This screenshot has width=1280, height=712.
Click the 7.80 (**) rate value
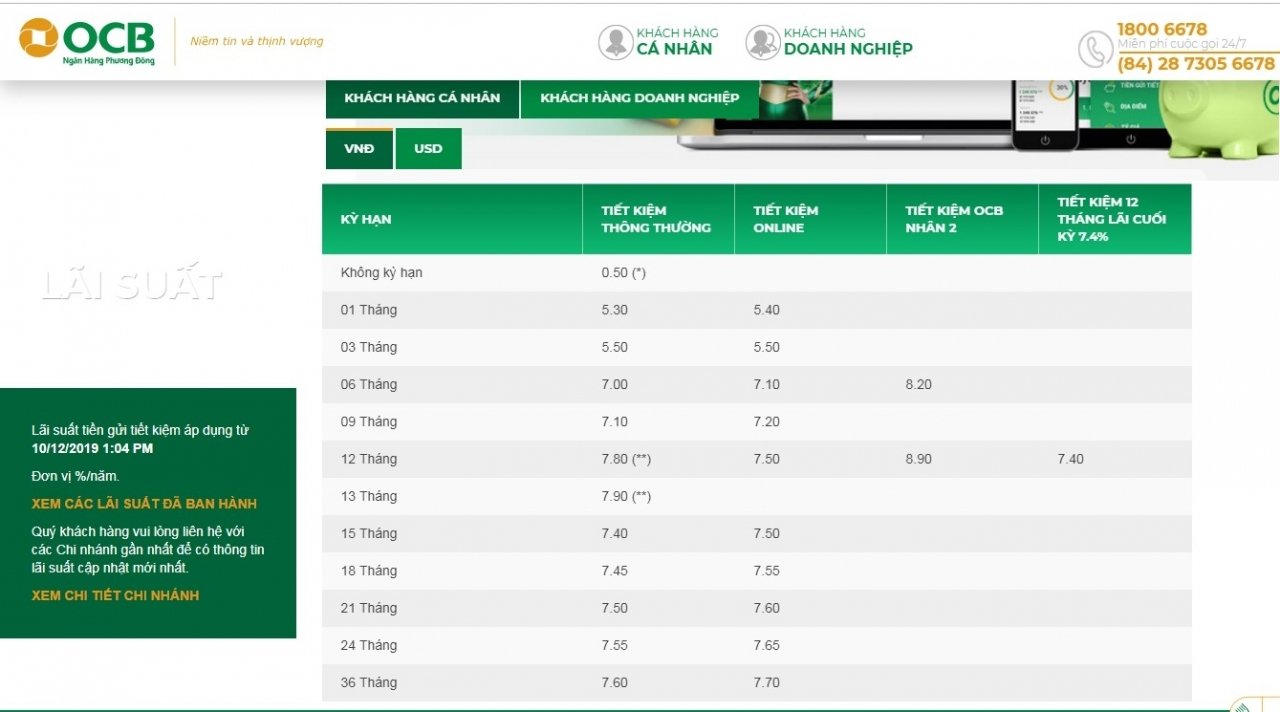tap(626, 459)
